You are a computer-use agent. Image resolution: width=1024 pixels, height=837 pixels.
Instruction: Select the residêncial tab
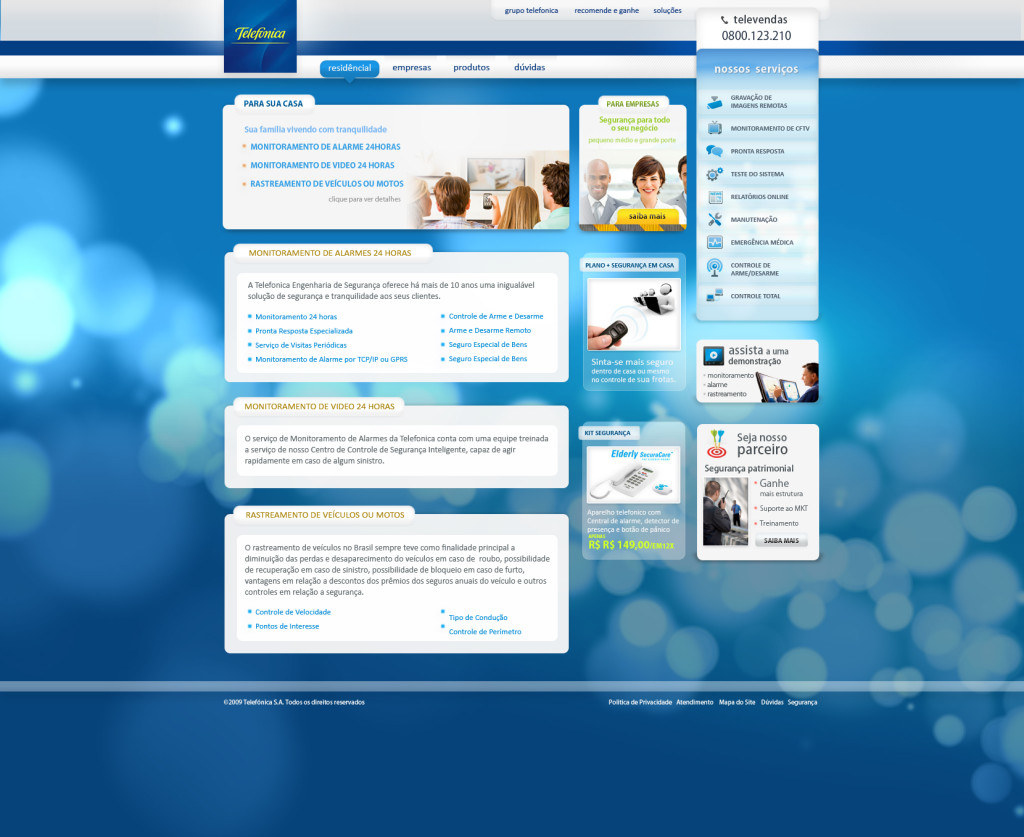tap(349, 68)
